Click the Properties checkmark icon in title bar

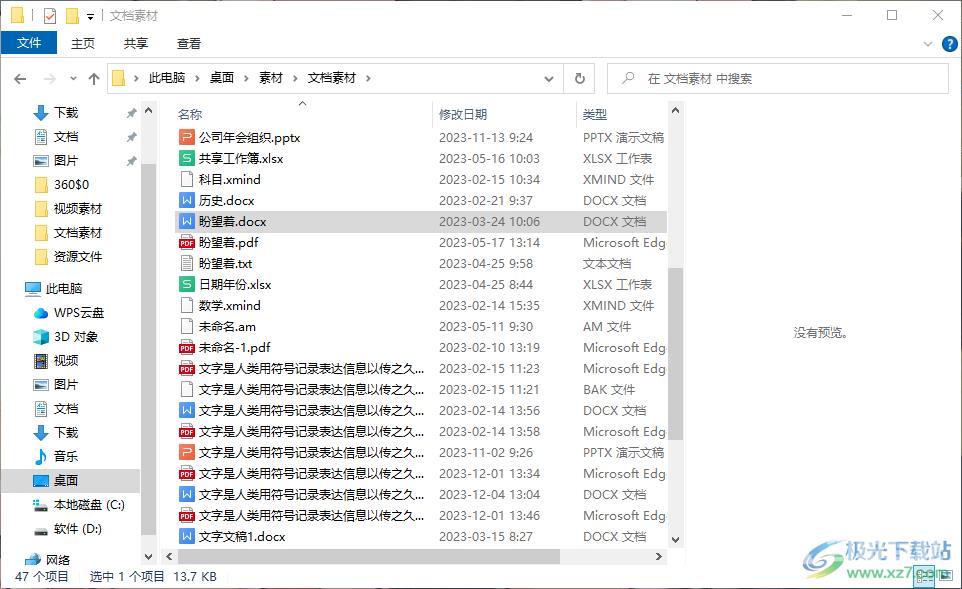pyautogui.click(x=50, y=16)
